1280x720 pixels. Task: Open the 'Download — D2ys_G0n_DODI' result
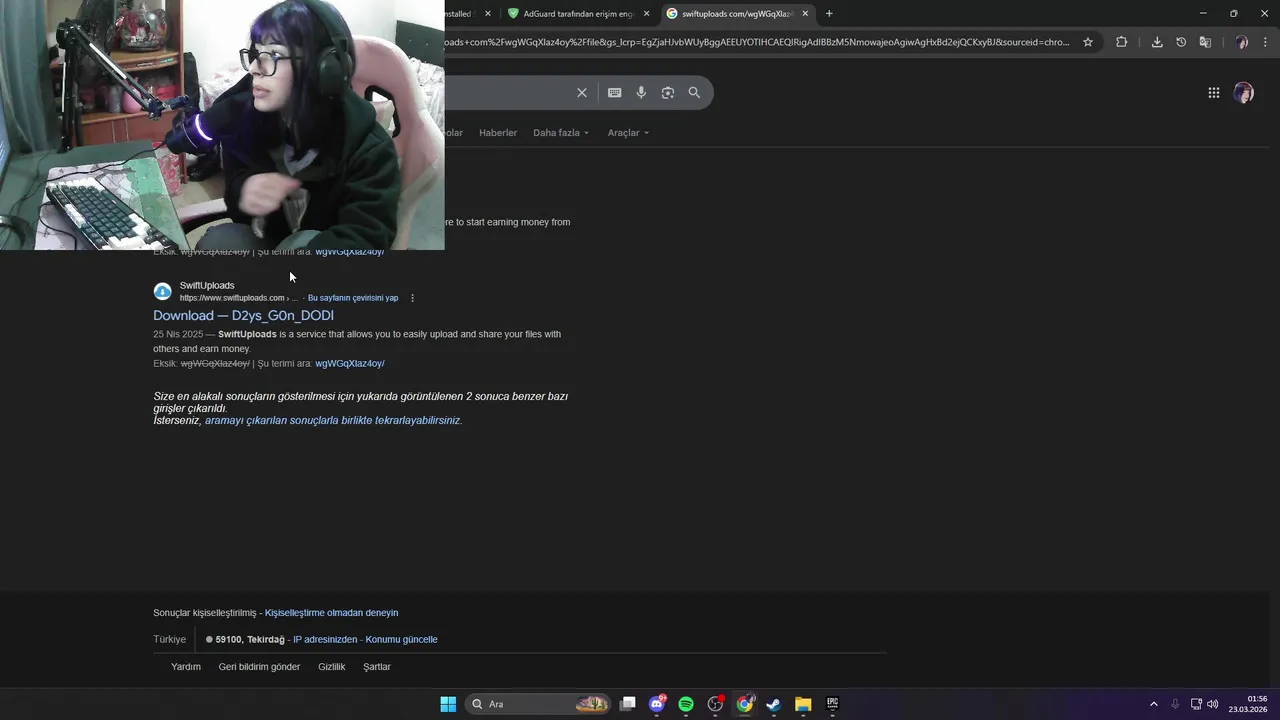tap(243, 316)
